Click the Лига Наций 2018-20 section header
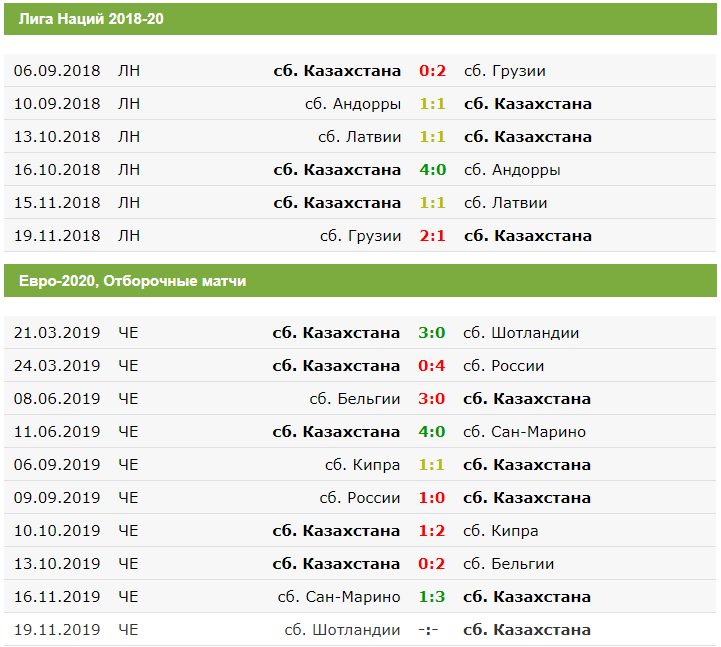This screenshot has width=721, height=647. point(88,18)
